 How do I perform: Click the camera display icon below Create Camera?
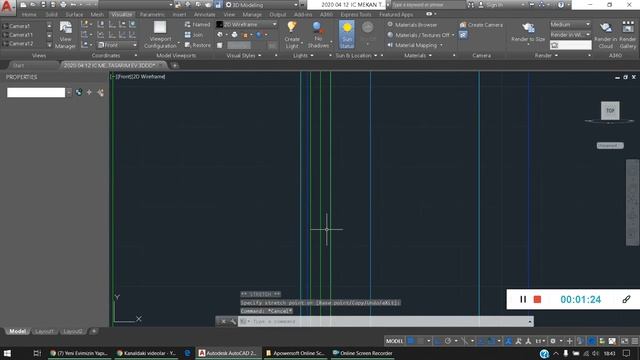[463, 35]
